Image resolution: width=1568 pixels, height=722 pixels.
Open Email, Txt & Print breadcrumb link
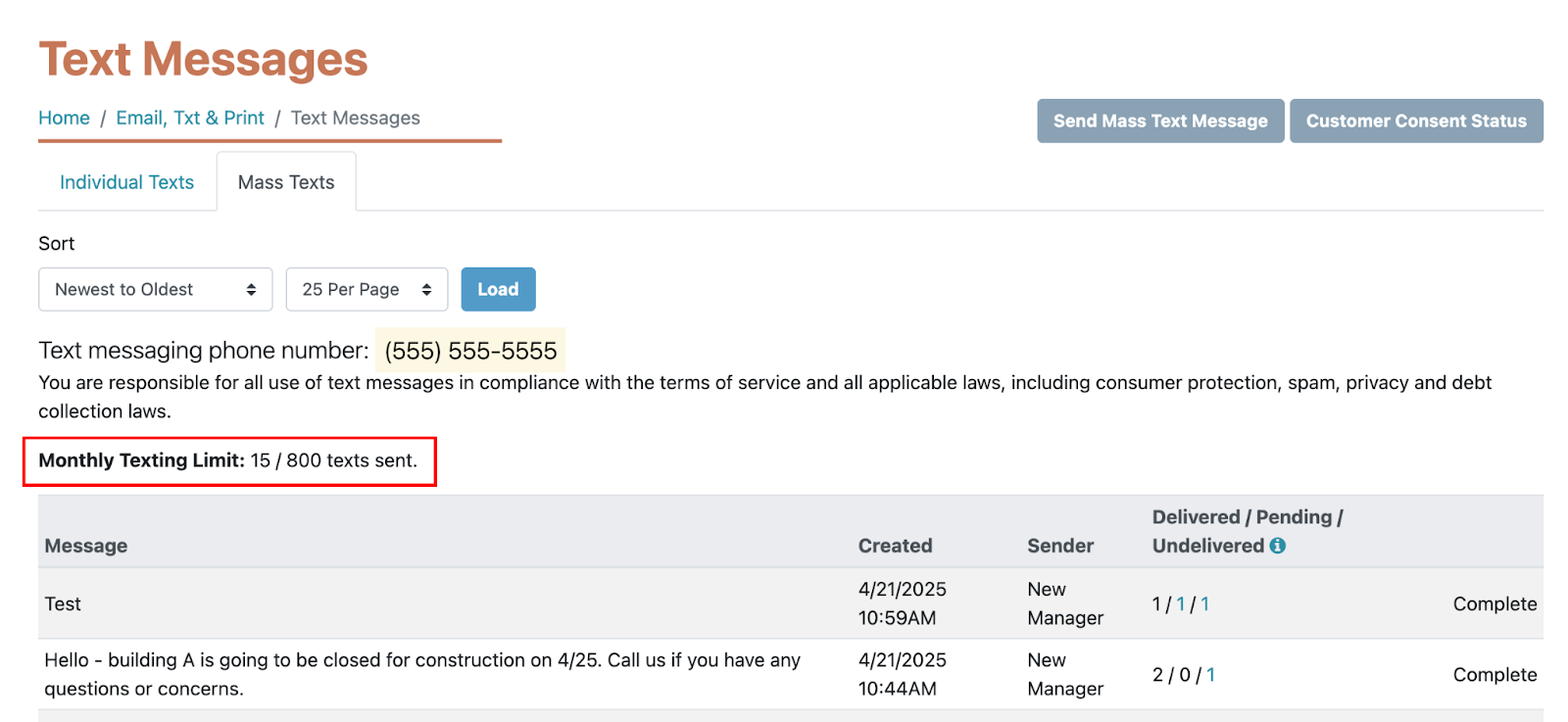[190, 118]
